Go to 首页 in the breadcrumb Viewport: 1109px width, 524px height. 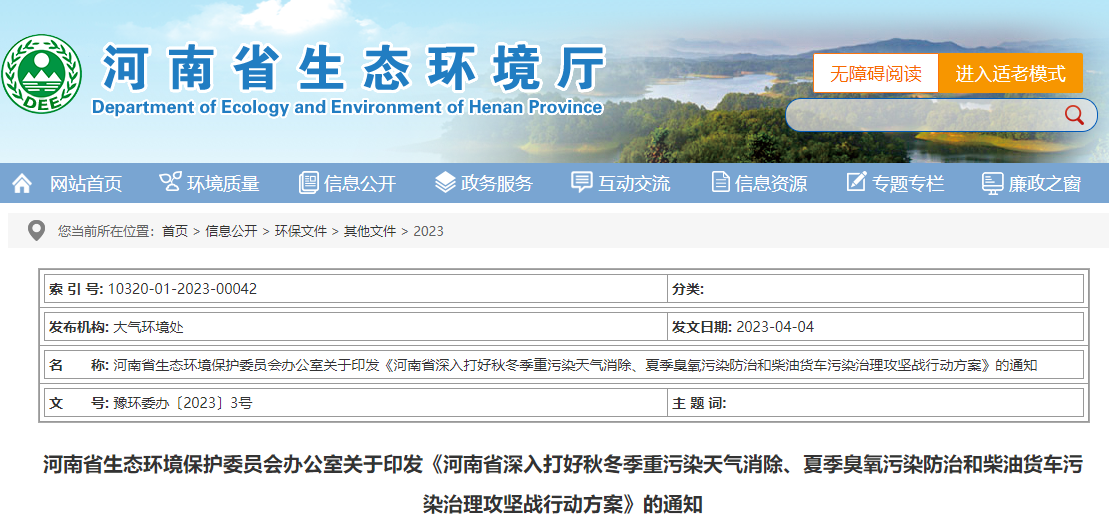(x=175, y=231)
